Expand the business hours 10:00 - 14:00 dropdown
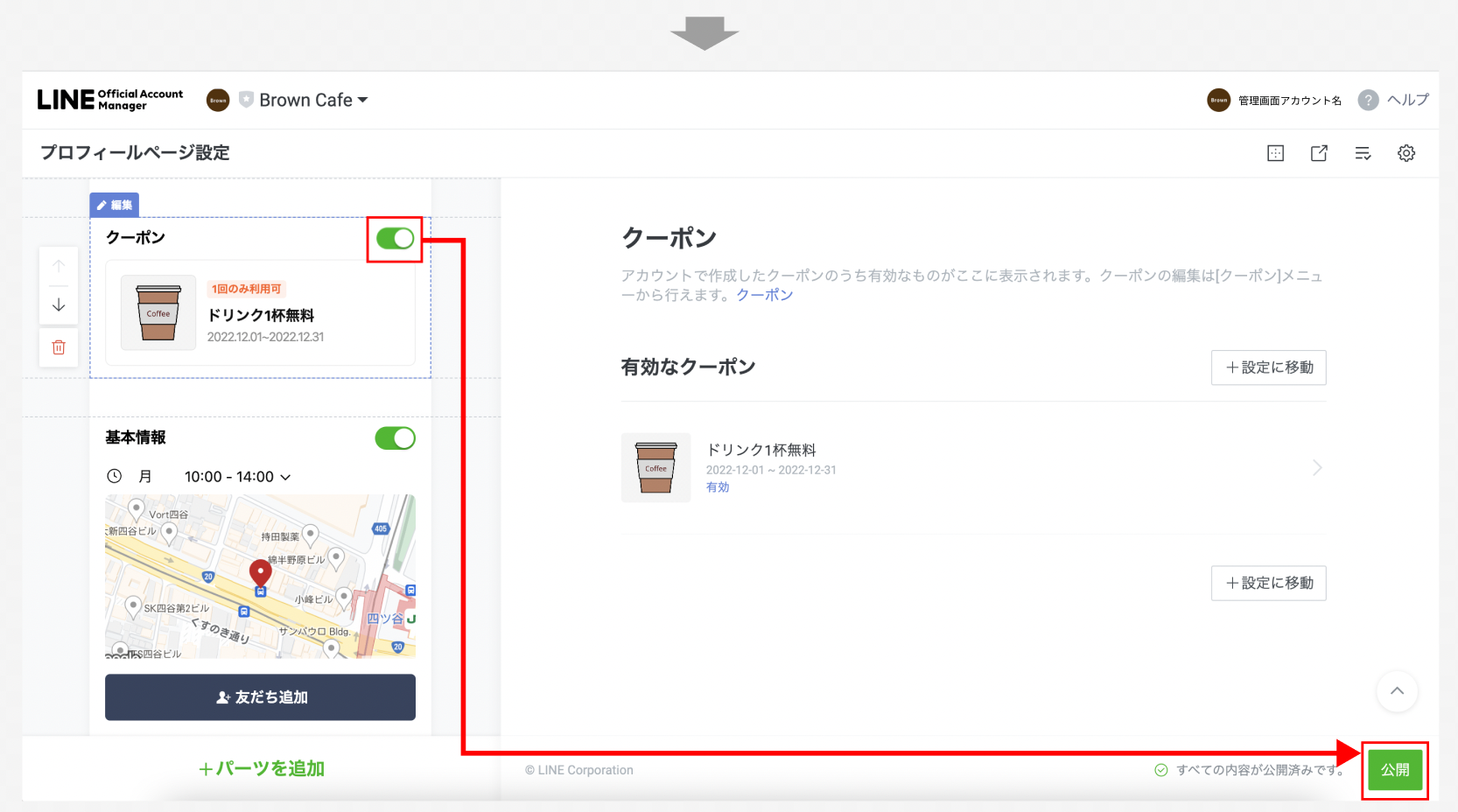 point(238,477)
